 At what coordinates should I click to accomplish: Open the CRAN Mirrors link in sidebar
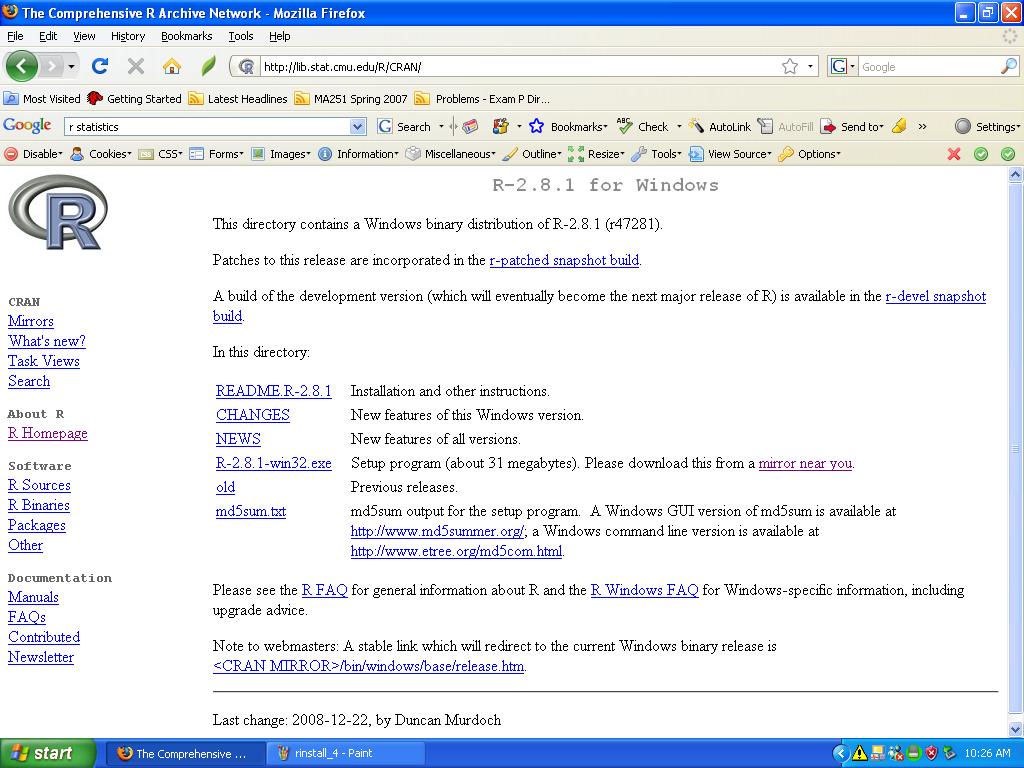tap(31, 321)
